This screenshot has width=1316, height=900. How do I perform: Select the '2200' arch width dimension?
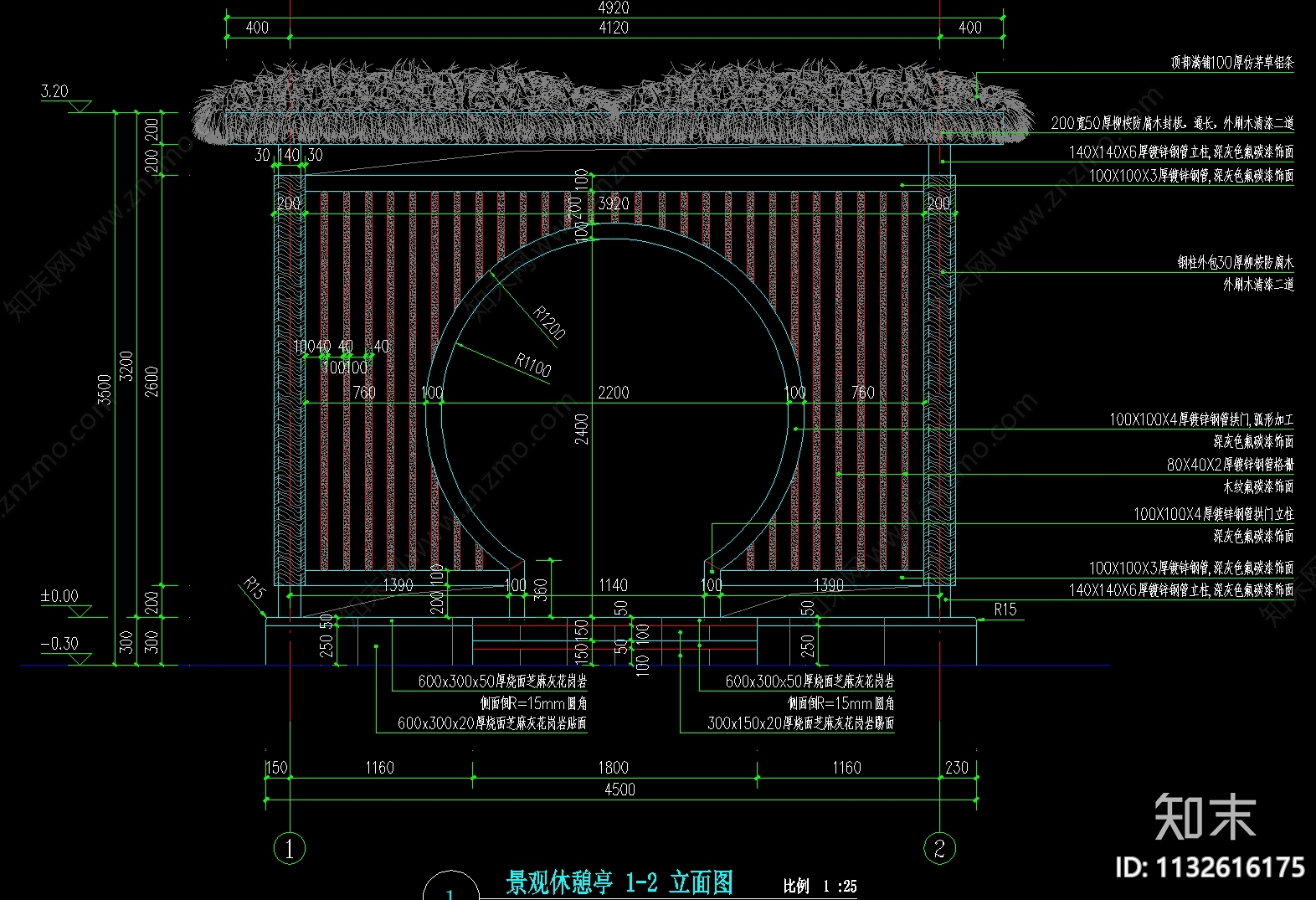[x=613, y=393]
